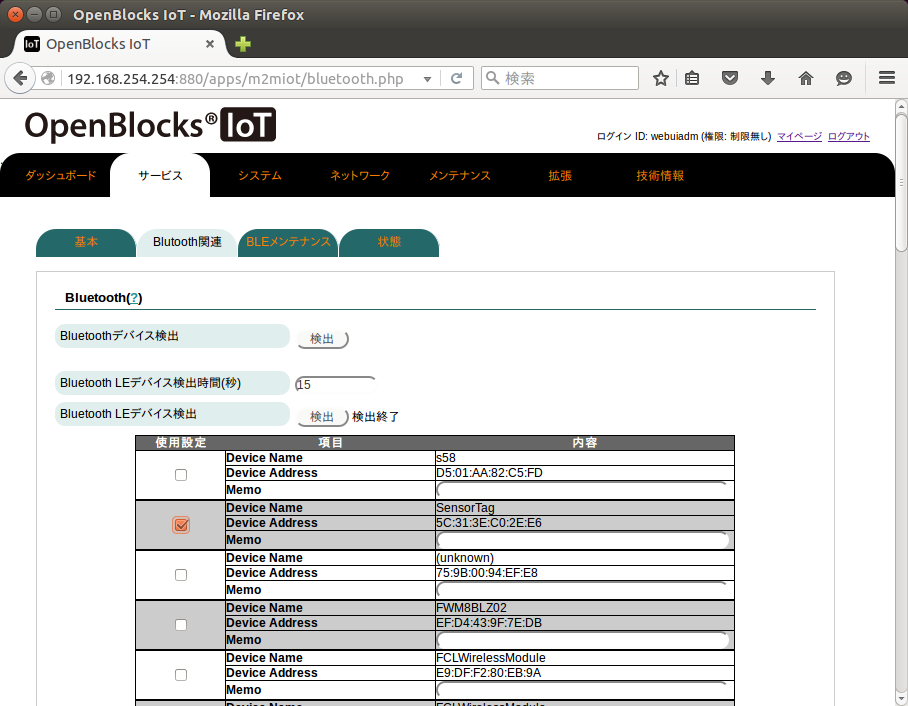Click the ログアウト link
The image size is (908, 706).
click(848, 136)
